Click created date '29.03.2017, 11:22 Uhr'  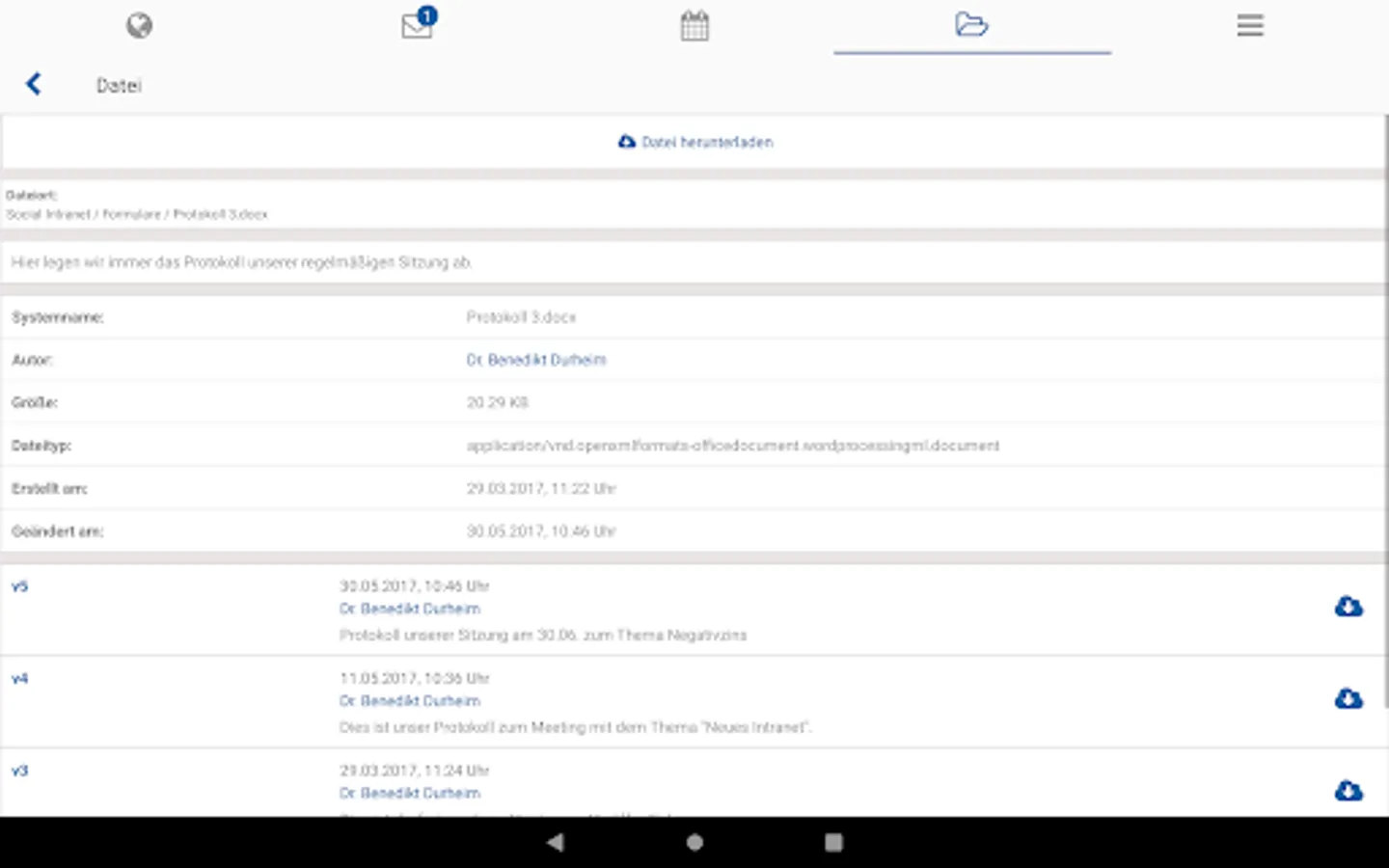click(541, 489)
